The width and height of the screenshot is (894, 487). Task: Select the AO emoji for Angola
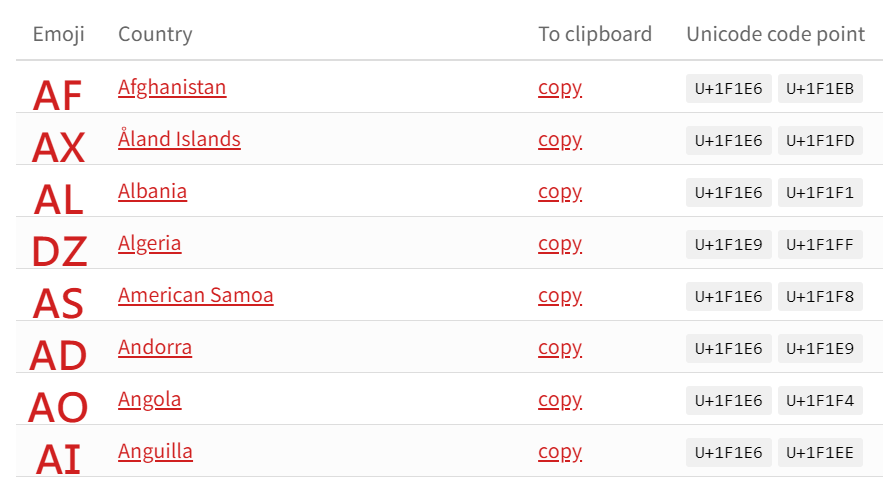tap(58, 407)
